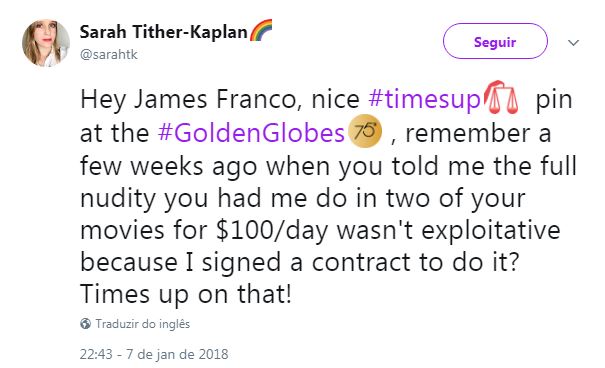Click the Seguir follow button
The height and width of the screenshot is (368, 605).
pos(495,41)
